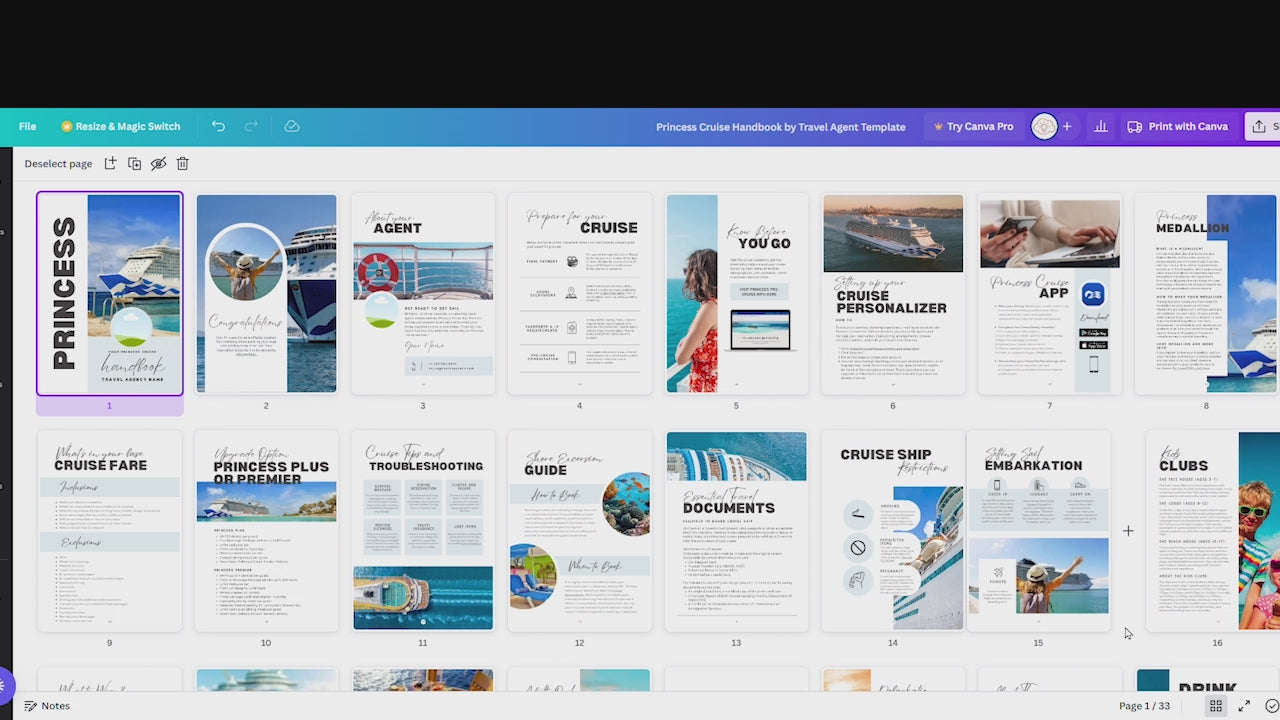Click Print with Canva button
Image resolution: width=1280 pixels, height=720 pixels.
pos(1177,127)
